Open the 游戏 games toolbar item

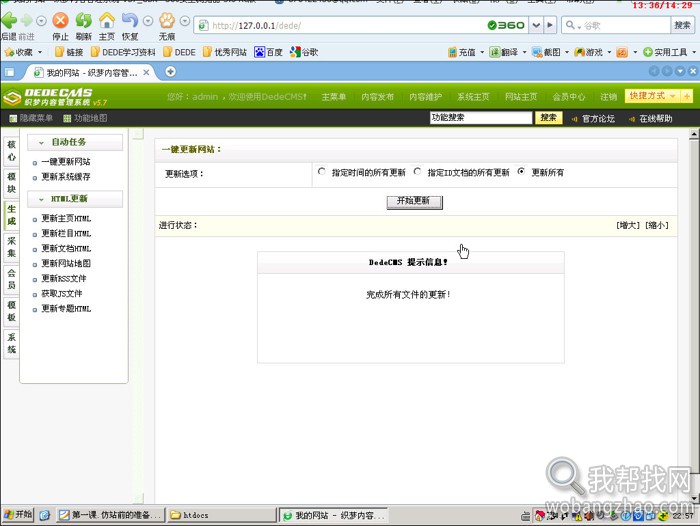coord(593,52)
